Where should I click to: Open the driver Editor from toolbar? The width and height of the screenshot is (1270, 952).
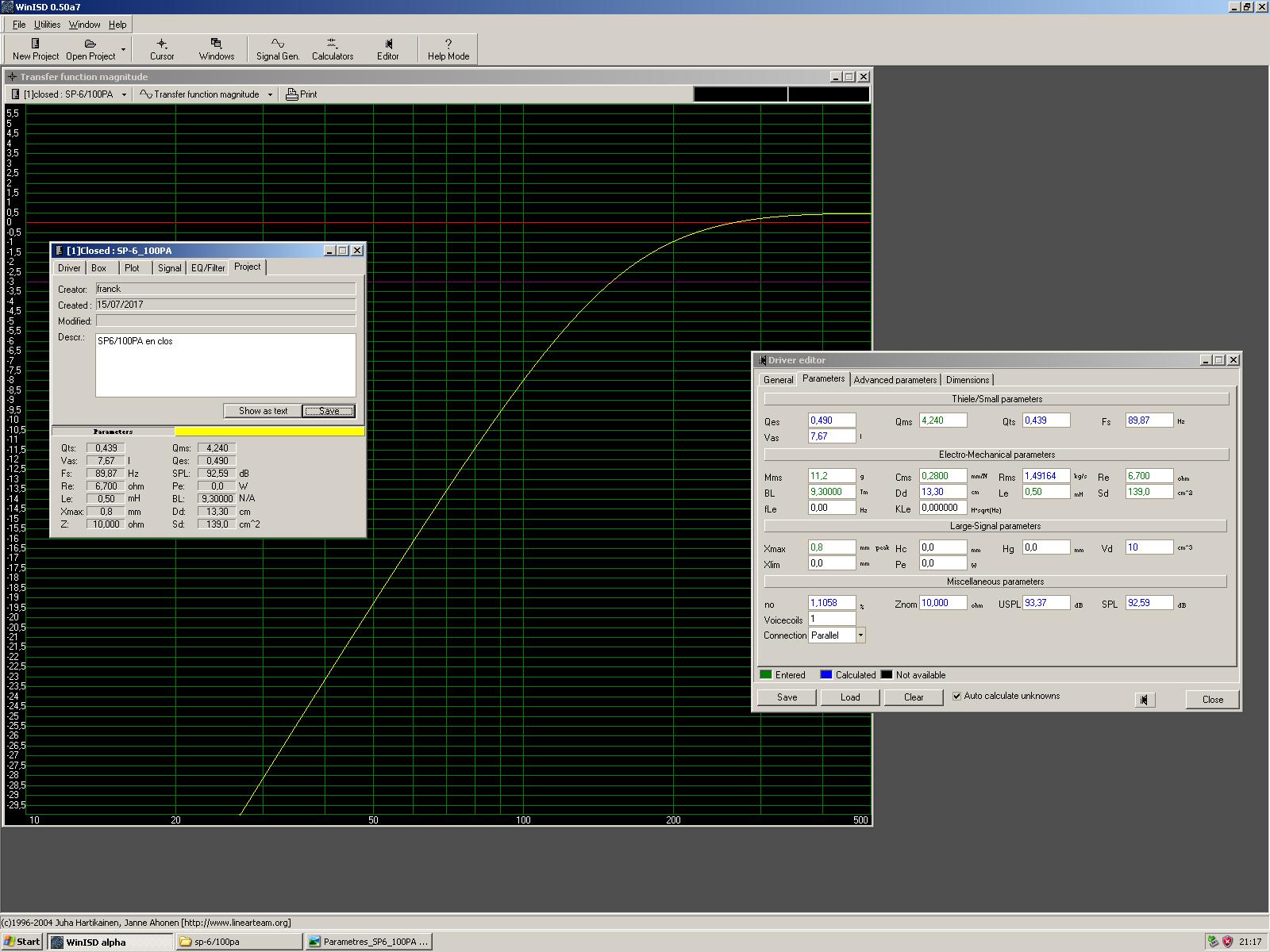point(387,48)
